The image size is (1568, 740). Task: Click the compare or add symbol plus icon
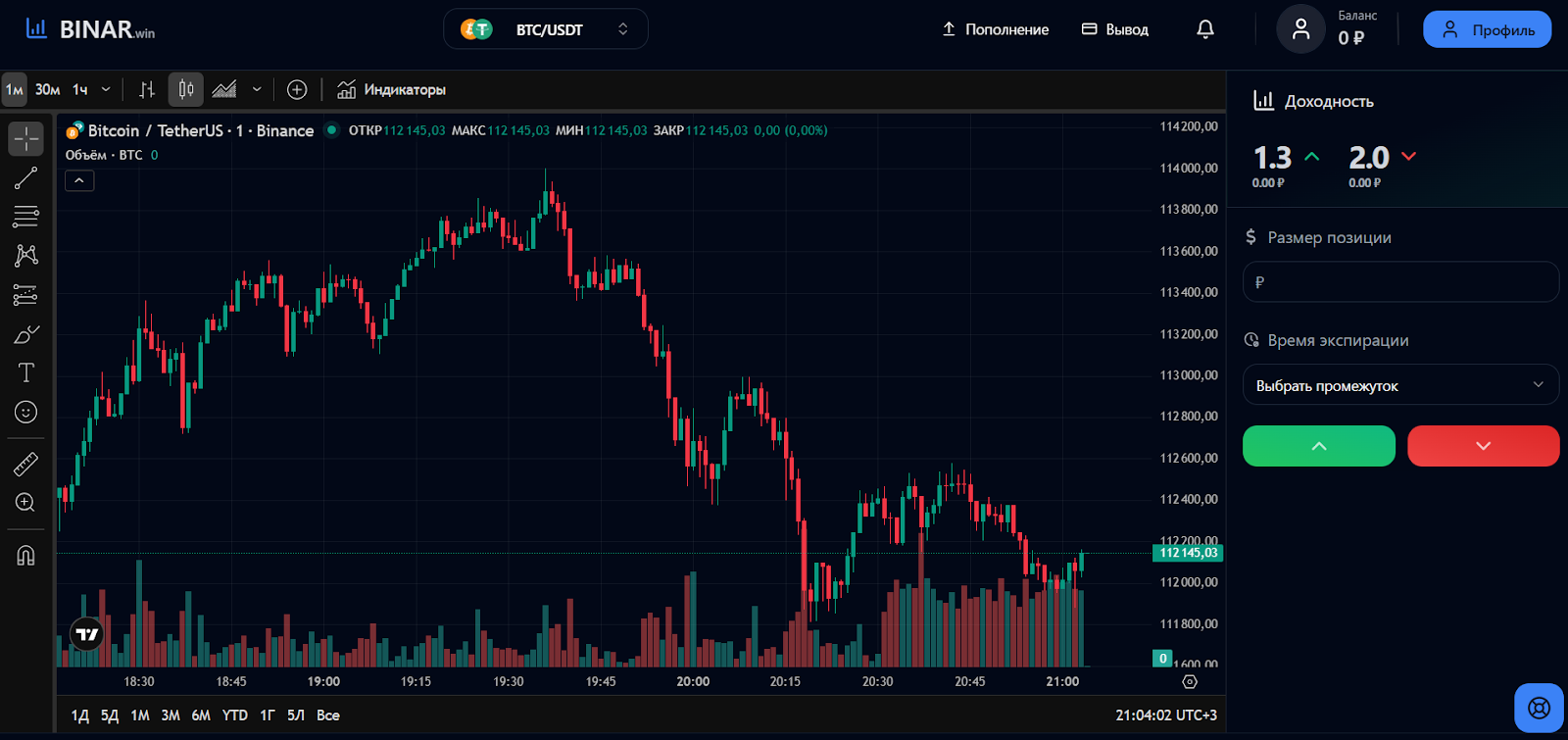click(297, 90)
